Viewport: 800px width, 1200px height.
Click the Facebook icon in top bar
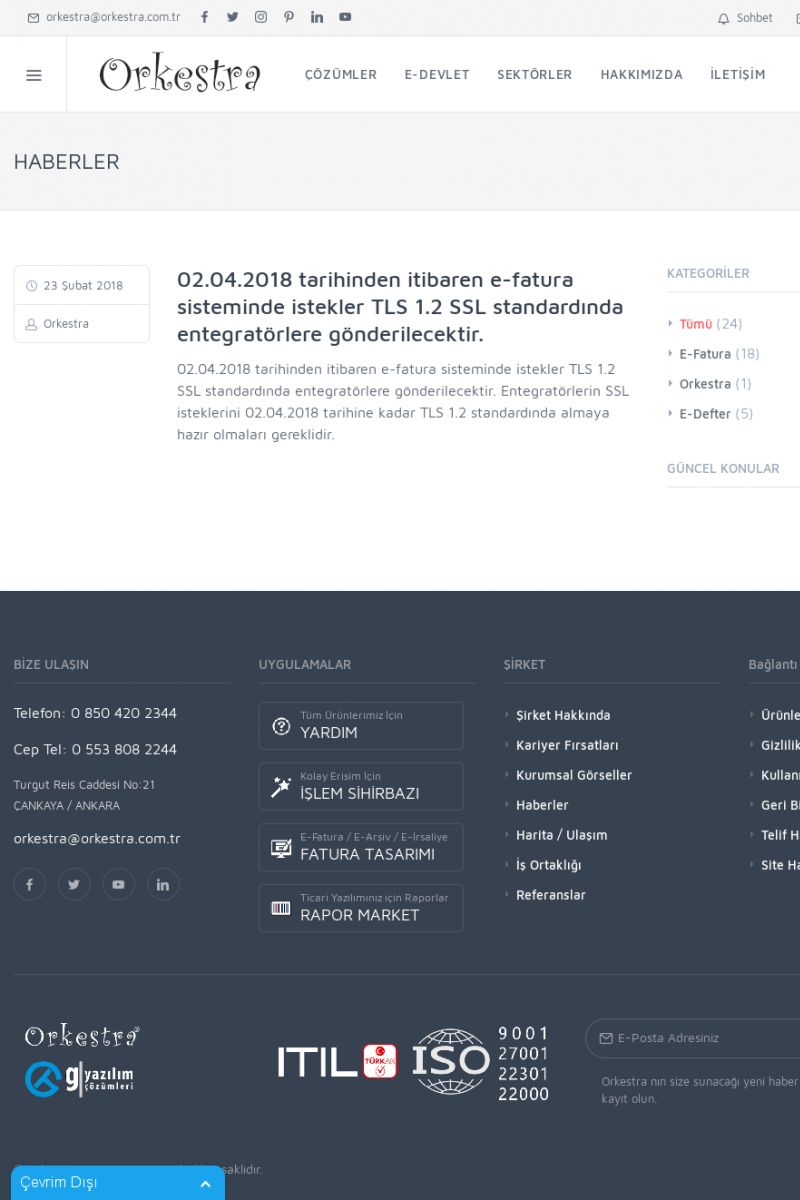205,17
